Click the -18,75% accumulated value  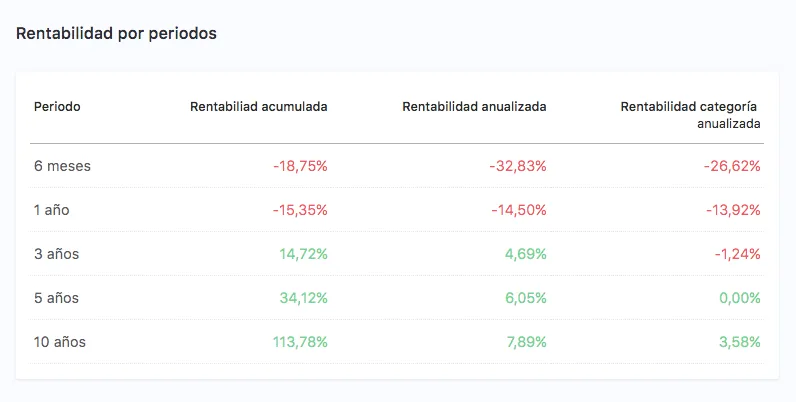300,166
